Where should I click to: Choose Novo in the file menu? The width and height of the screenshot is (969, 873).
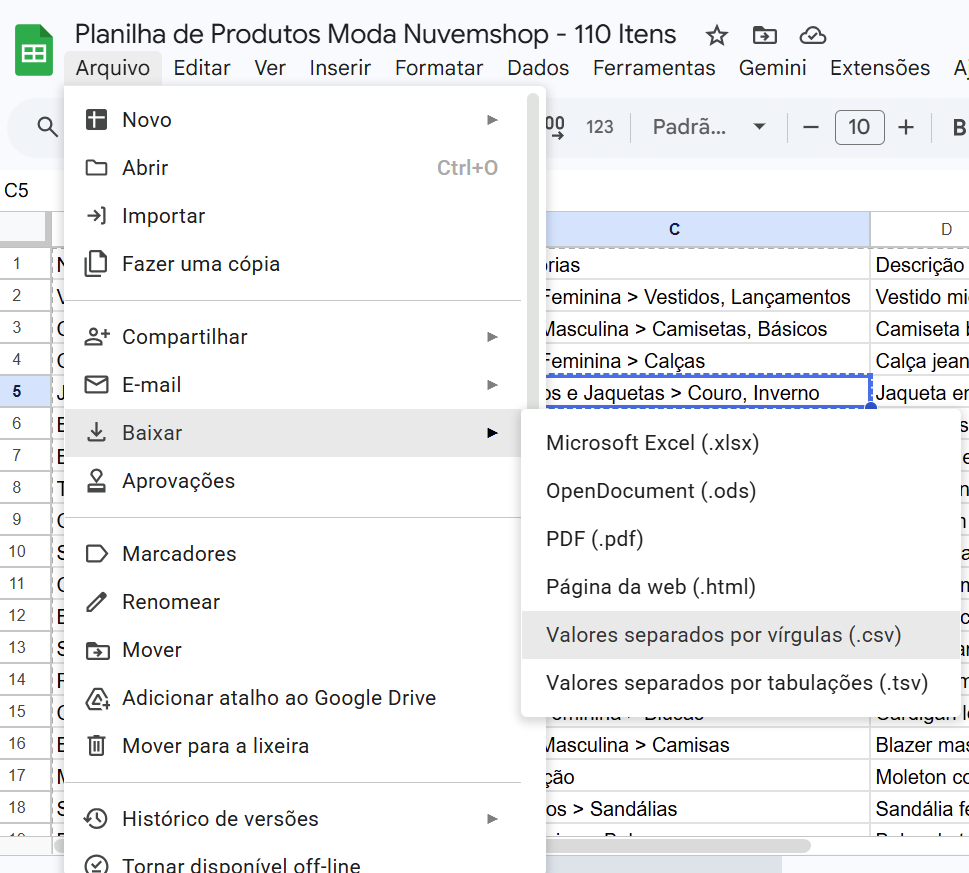coord(293,120)
